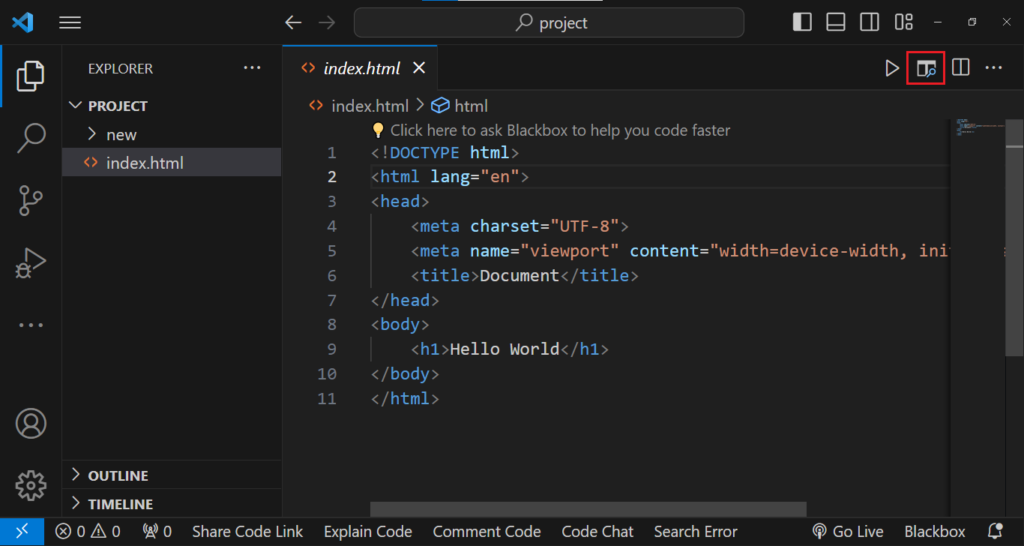Toggle primary side bar visibility
Viewport: 1024px width, 546px height.
coord(802,22)
